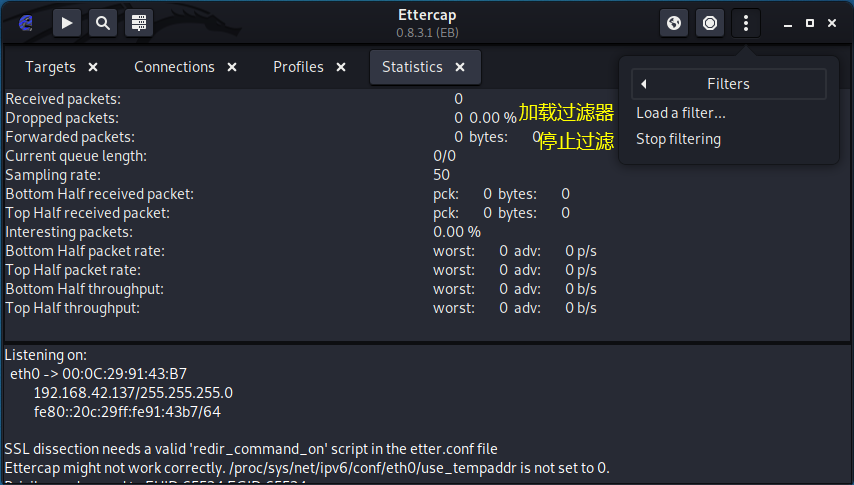
Task: Start sniffing with the play button
Action: pos(67,23)
